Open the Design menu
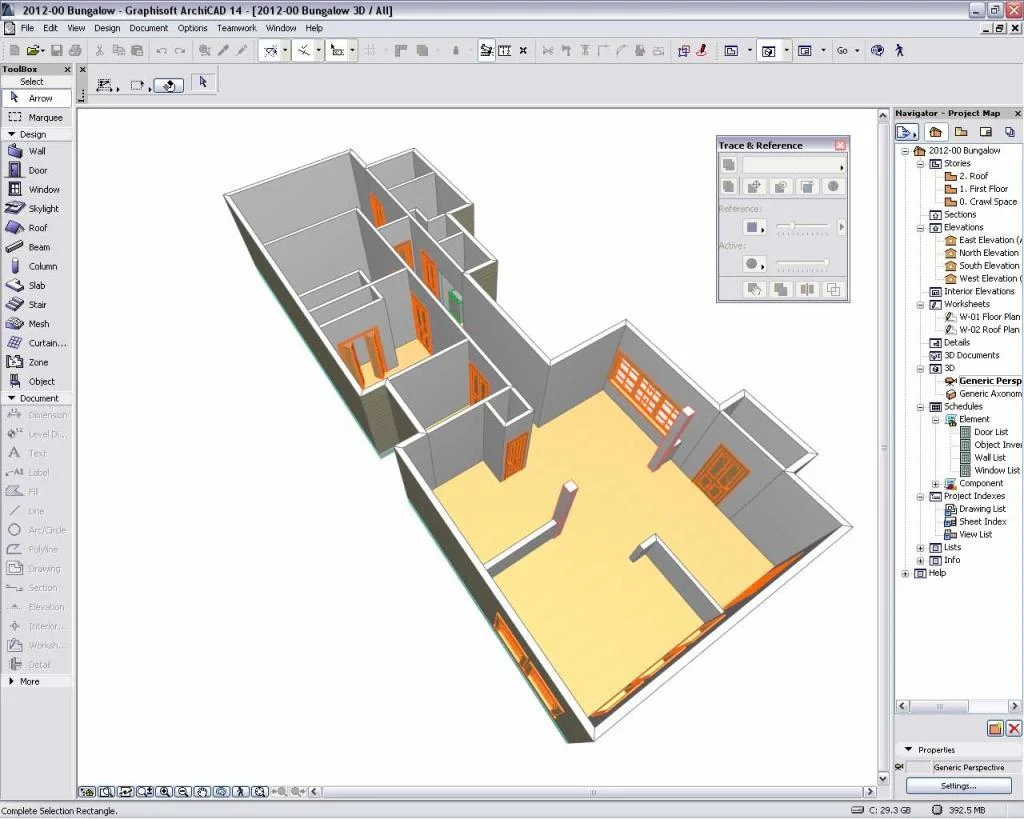1024x819 pixels. (x=107, y=28)
